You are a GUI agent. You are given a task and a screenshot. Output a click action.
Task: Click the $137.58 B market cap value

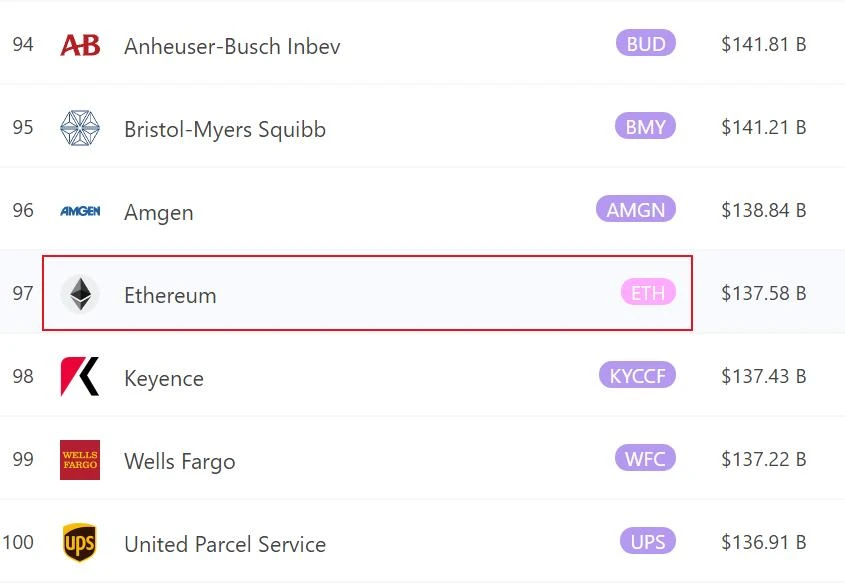764,293
